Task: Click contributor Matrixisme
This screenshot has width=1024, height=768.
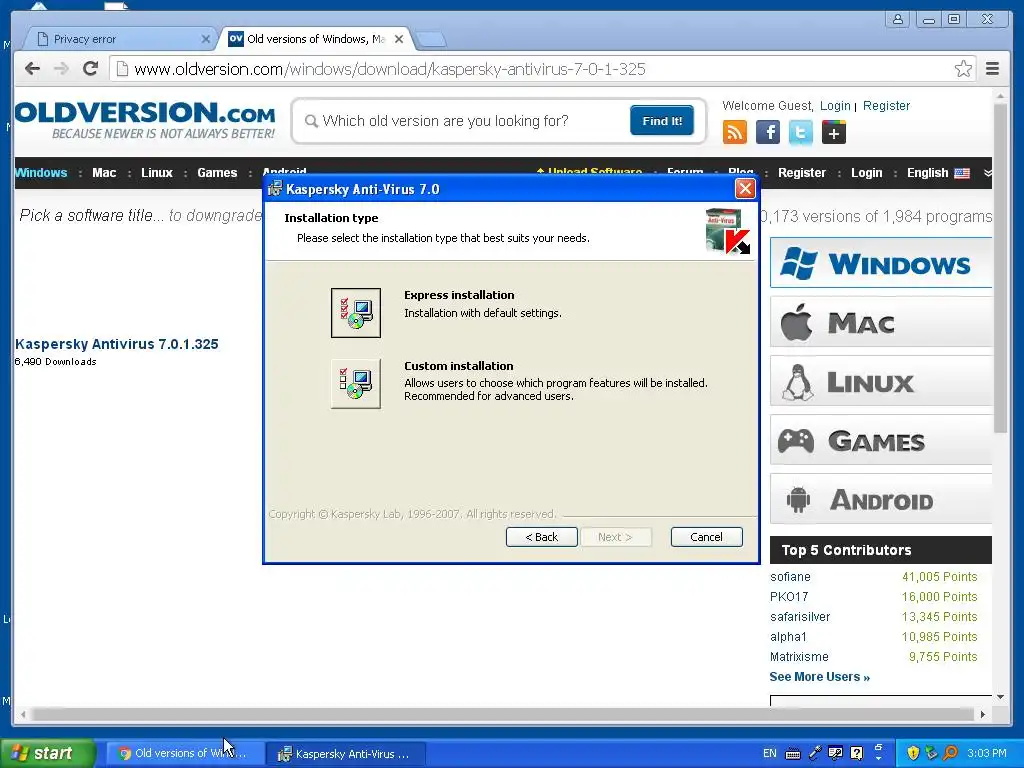Action: 799,657
